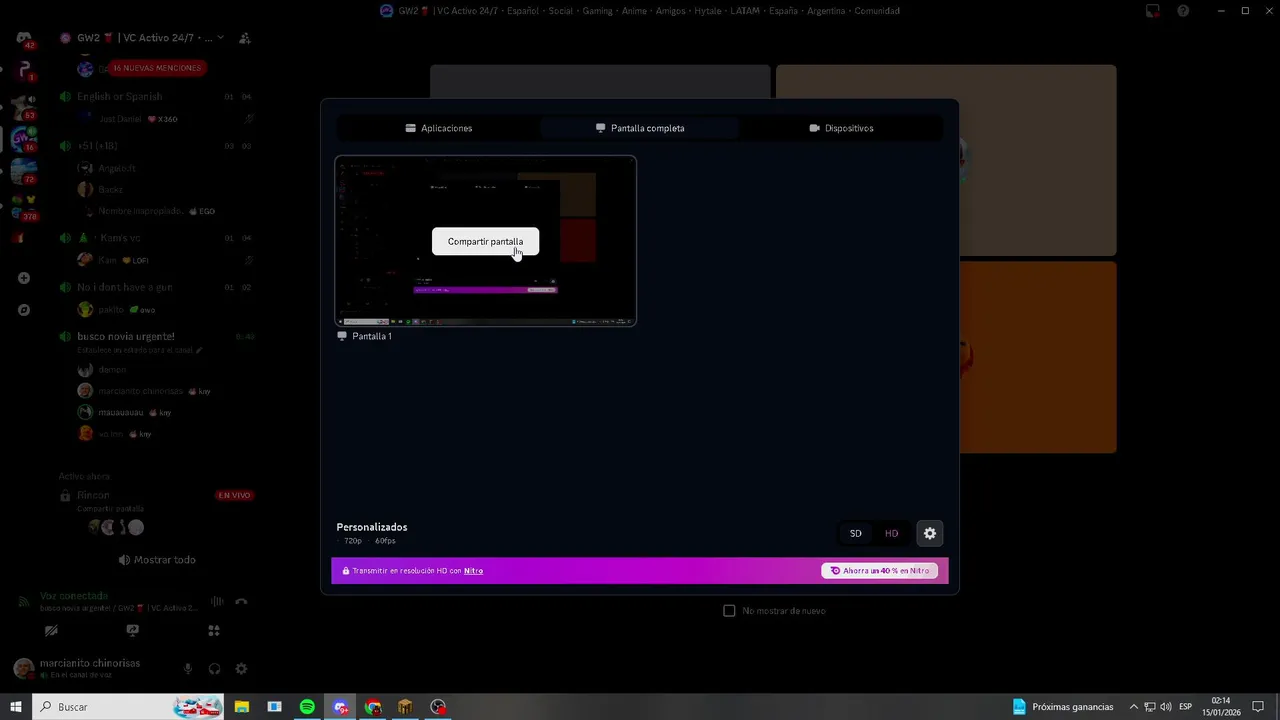Viewport: 1280px width, 720px height.
Task: Open Próximas ganancias taskbar widget
Action: point(1062,707)
